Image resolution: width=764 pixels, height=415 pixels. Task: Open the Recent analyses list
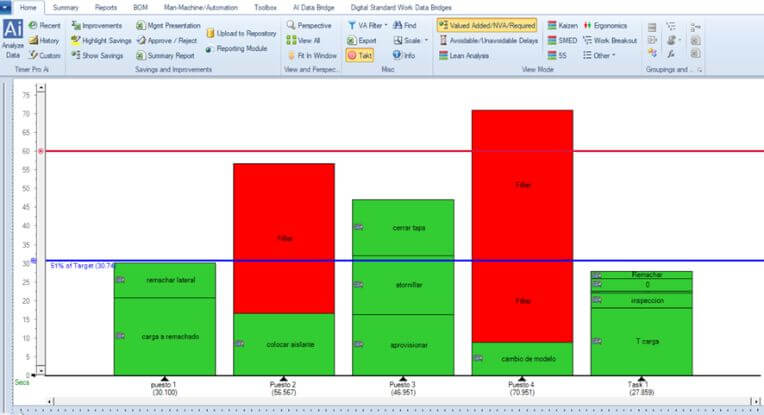tap(45, 25)
